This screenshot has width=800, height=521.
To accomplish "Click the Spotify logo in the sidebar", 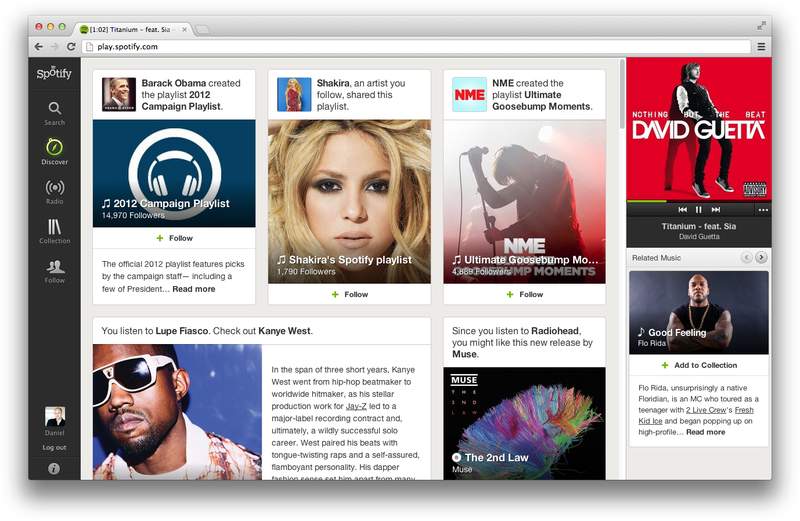I will pos(54,73).
